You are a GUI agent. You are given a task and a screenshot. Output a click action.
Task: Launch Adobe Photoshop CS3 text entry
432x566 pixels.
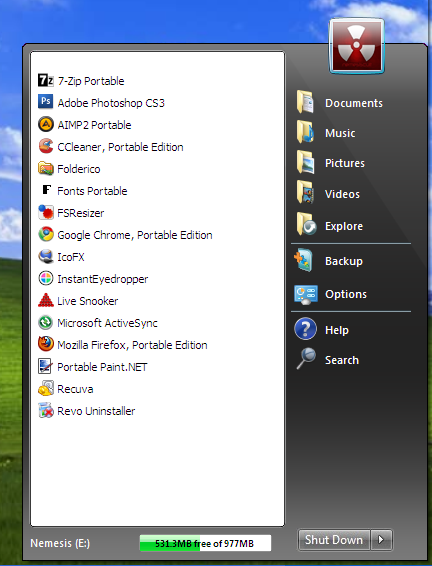(111, 103)
